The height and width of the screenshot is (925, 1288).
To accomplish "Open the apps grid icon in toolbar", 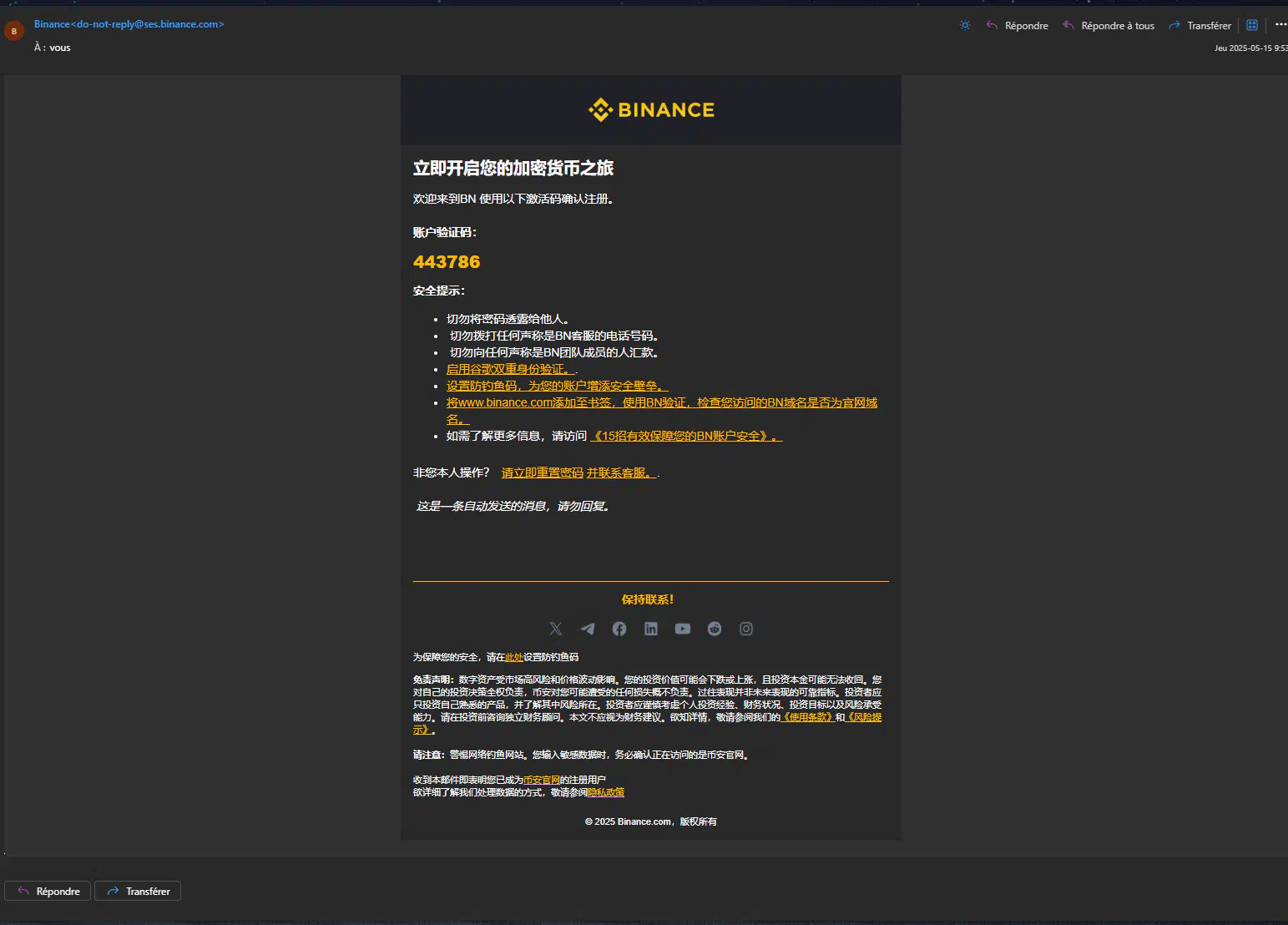I will coord(1252,25).
